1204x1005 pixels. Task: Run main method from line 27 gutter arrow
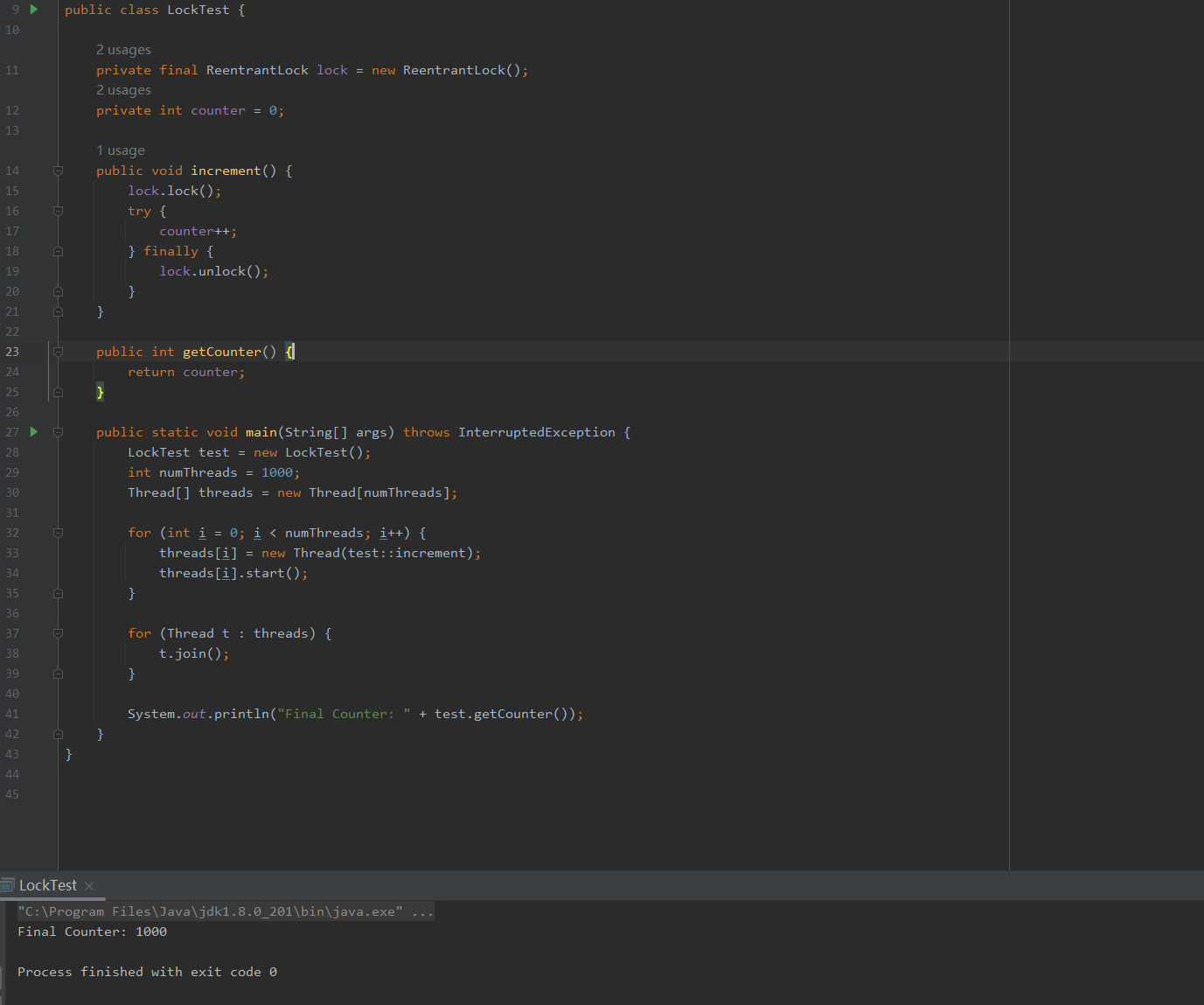point(34,432)
